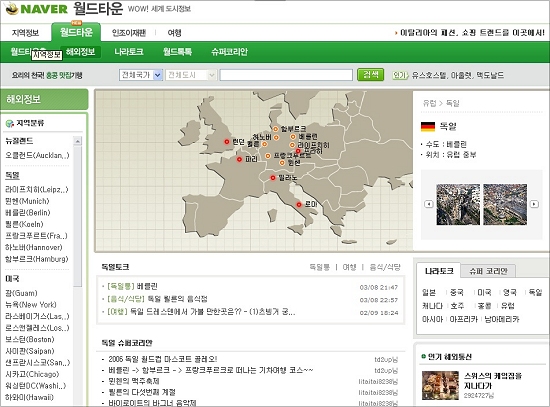The width and height of the screenshot is (550, 407).
Task: Click the 뮌헨 map marker
Action: click(x=282, y=163)
